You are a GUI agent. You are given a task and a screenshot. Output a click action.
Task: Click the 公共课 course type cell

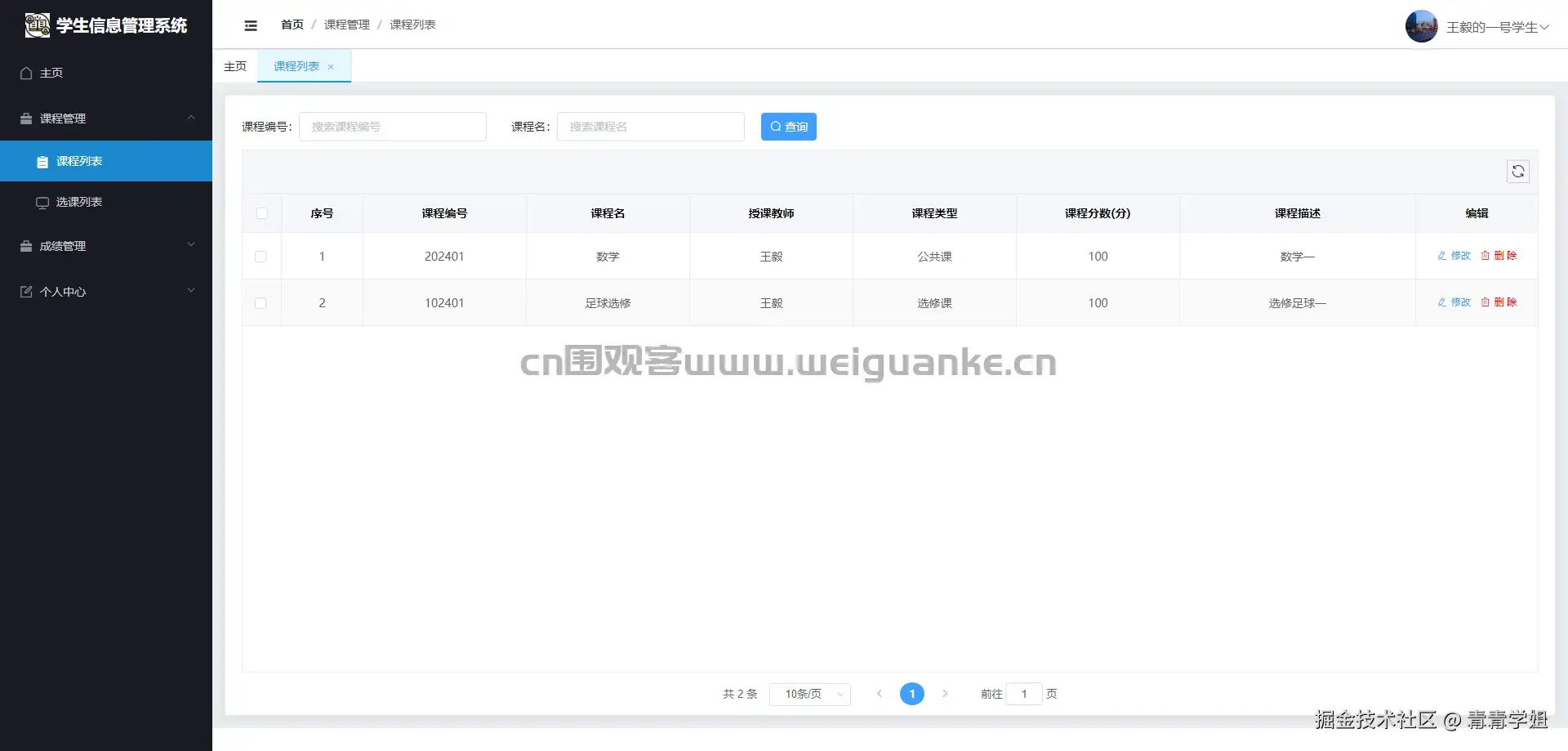coord(934,257)
